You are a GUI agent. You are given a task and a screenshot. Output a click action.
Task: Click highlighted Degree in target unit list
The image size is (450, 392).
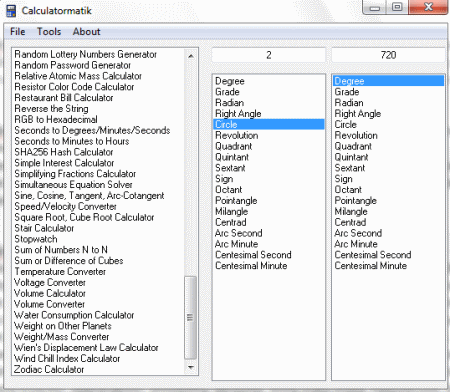[388, 81]
